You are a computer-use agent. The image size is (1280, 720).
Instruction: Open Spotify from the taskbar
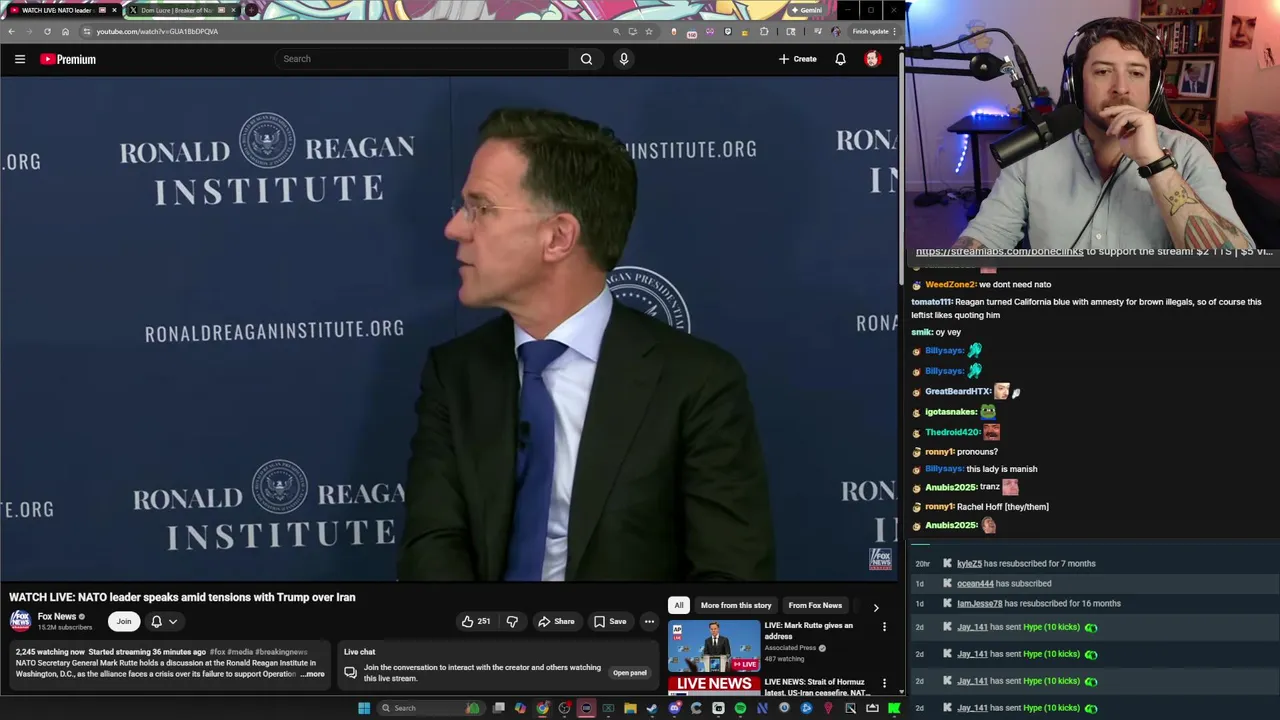pos(740,708)
